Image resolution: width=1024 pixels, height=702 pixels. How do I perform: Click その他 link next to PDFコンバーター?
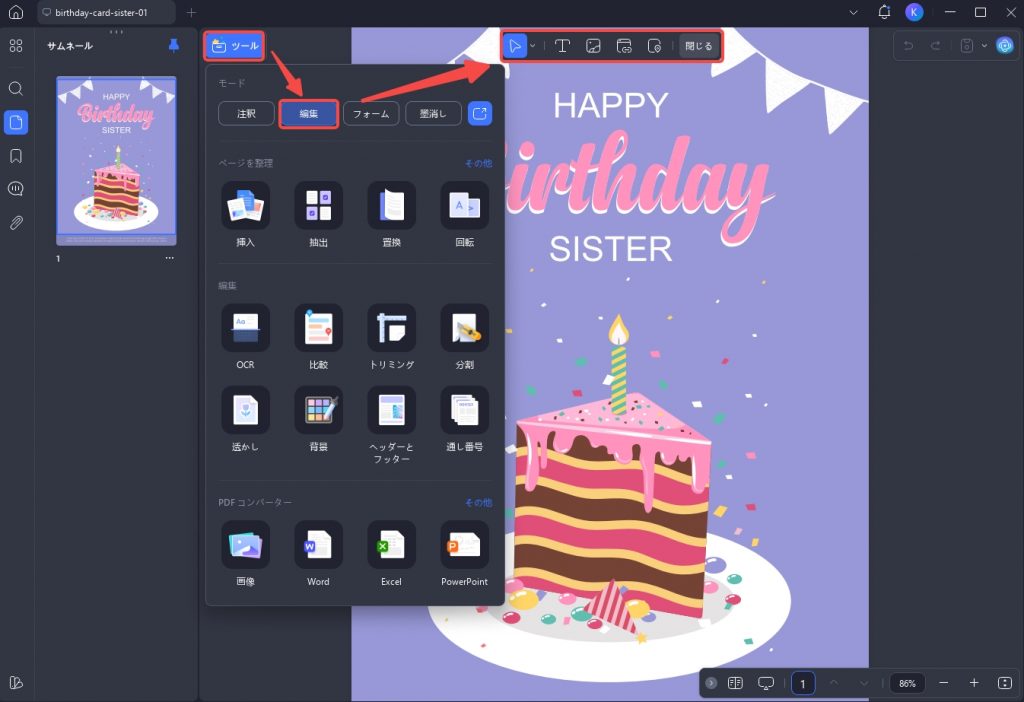click(479, 502)
